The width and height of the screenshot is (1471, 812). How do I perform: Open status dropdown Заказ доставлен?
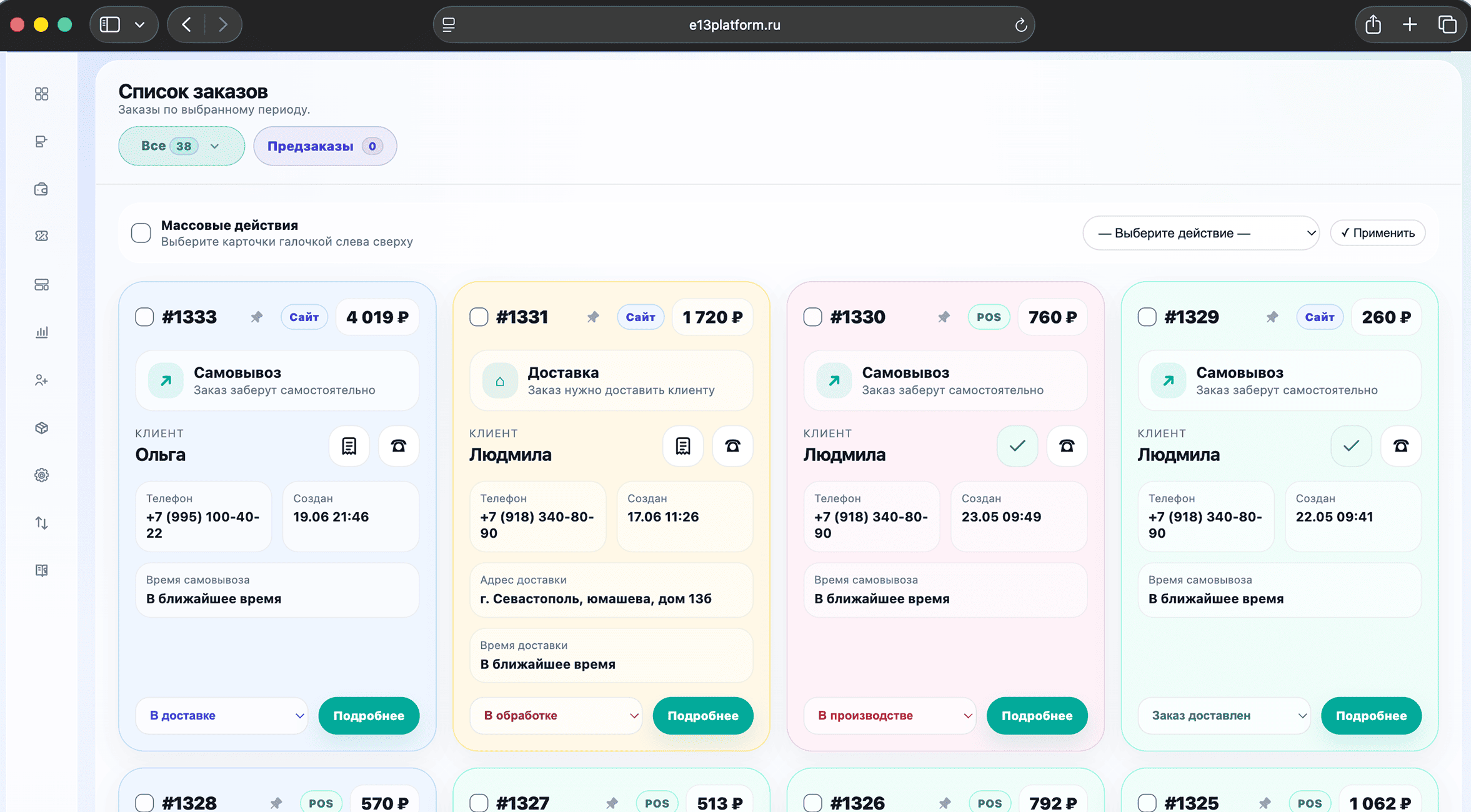1225,716
